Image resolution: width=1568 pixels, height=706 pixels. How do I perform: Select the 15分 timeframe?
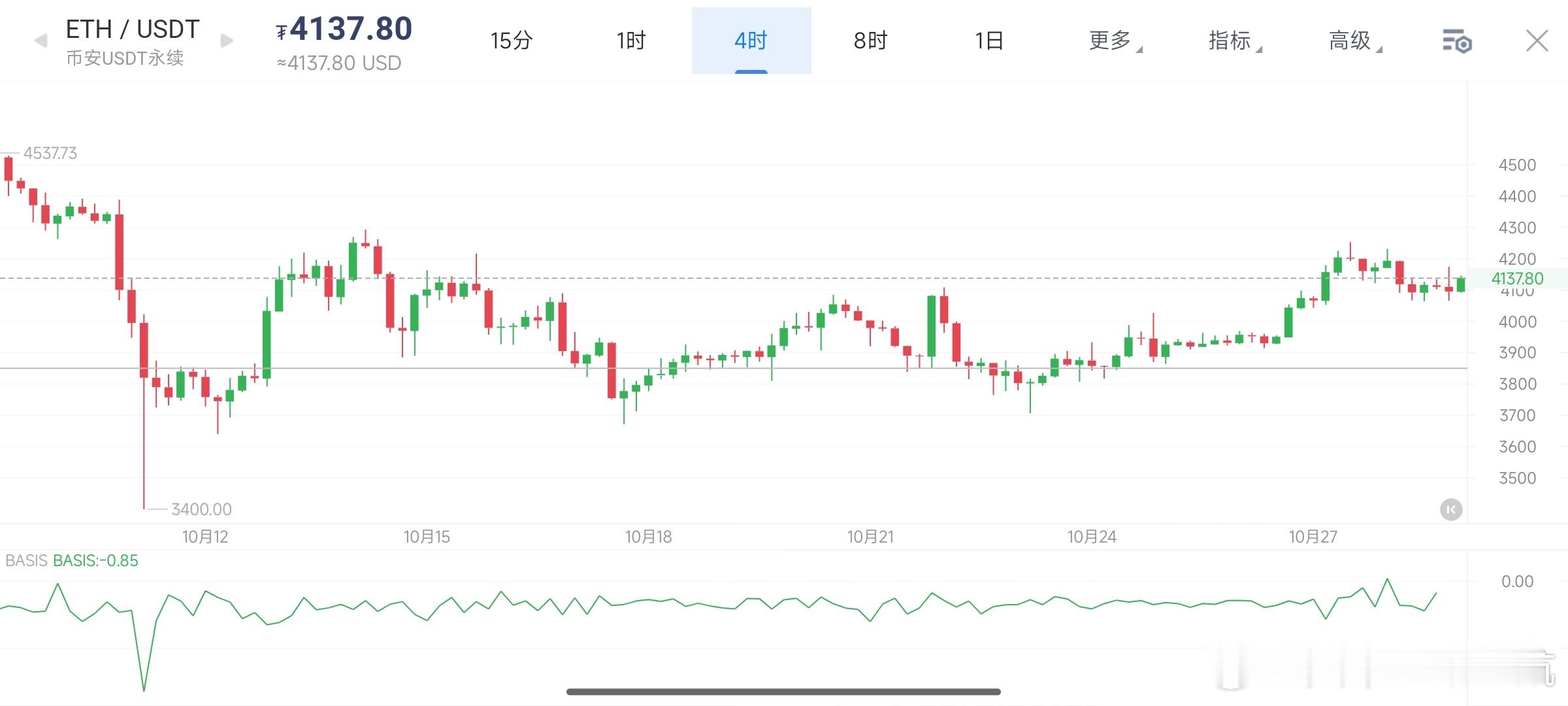pyautogui.click(x=511, y=41)
